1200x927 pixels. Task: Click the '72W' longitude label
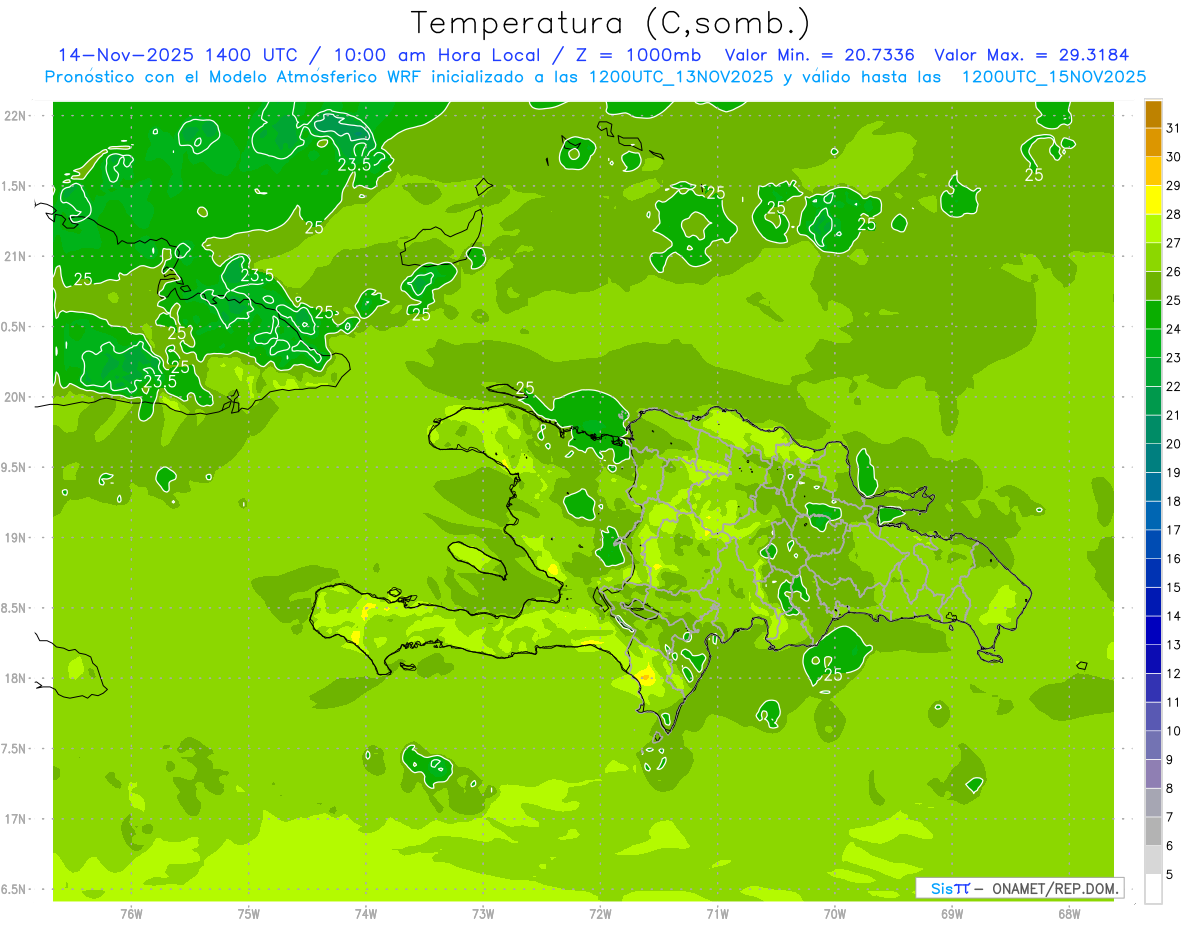600,914
